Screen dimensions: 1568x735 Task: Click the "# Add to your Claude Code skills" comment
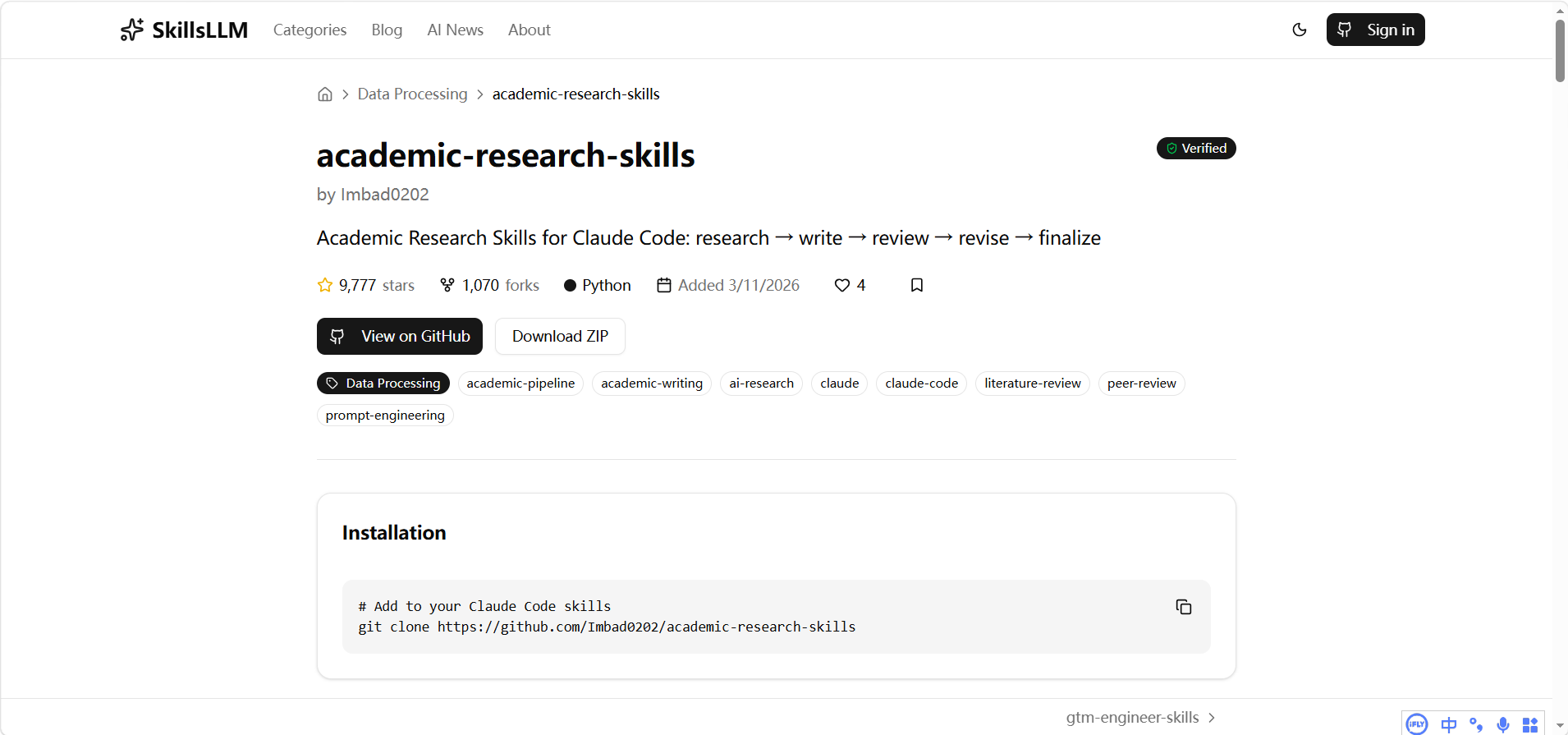(484, 607)
